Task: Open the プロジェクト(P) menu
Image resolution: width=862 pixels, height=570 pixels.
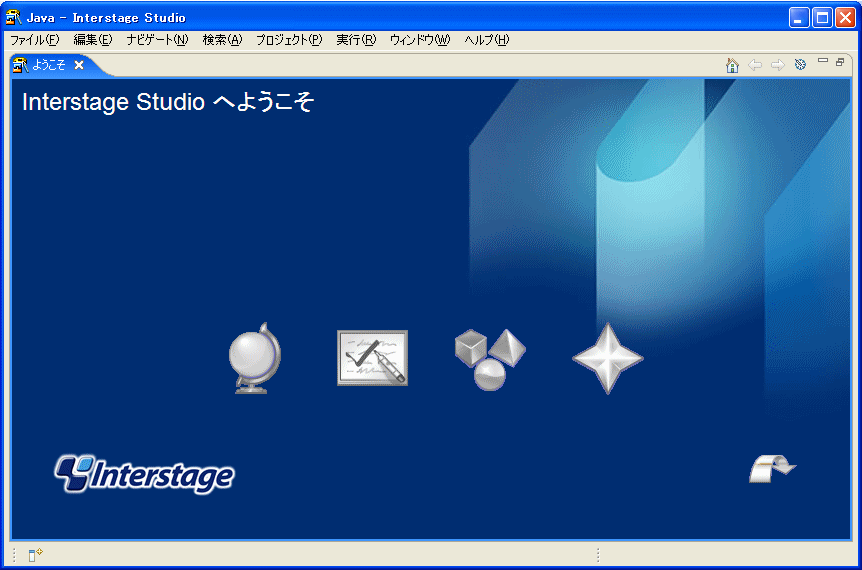Action: tap(289, 40)
